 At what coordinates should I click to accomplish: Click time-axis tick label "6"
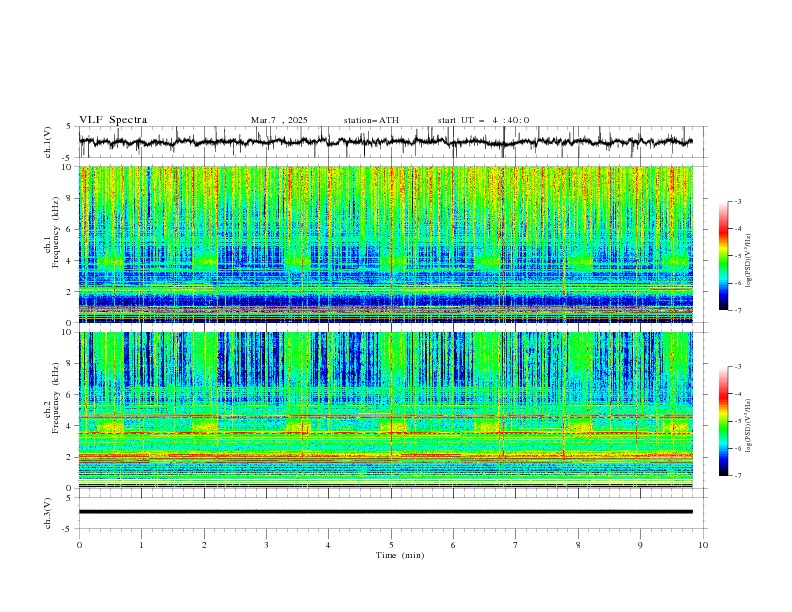tap(453, 545)
